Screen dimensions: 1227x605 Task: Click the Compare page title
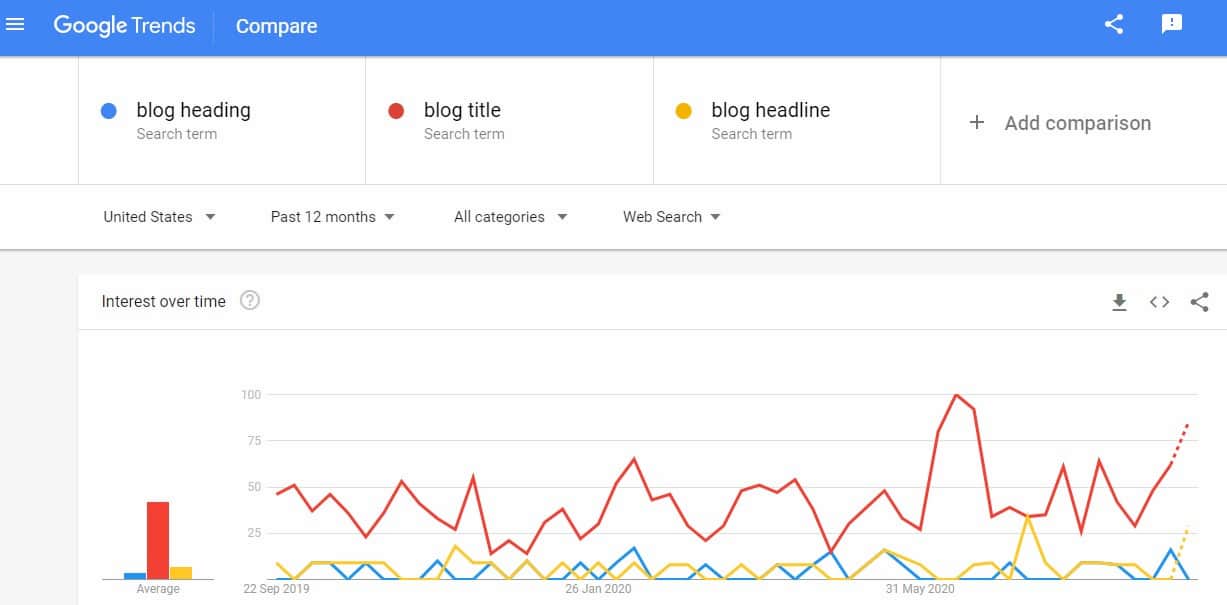[x=276, y=27]
